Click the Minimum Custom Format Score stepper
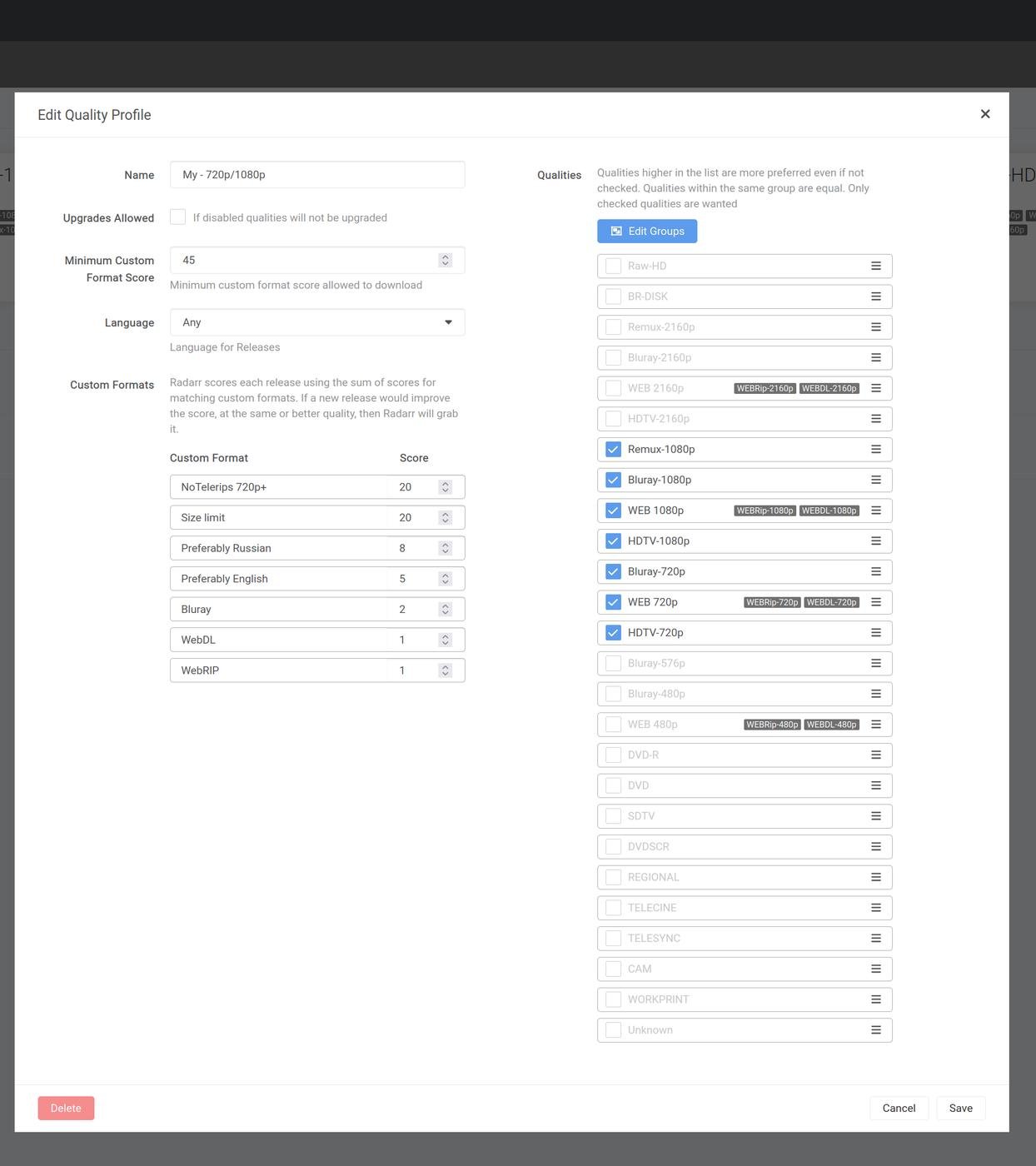The image size is (1036, 1166). (445, 261)
